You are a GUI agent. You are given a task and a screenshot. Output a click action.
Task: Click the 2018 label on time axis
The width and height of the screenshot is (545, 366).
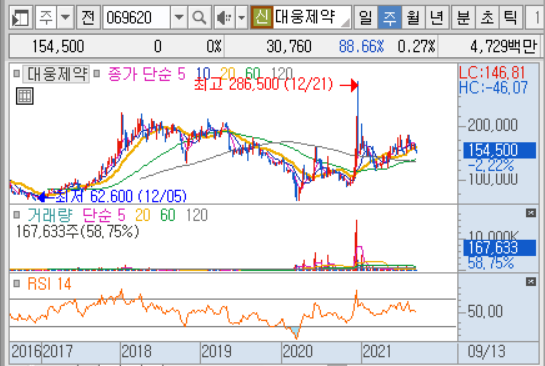click(x=136, y=351)
